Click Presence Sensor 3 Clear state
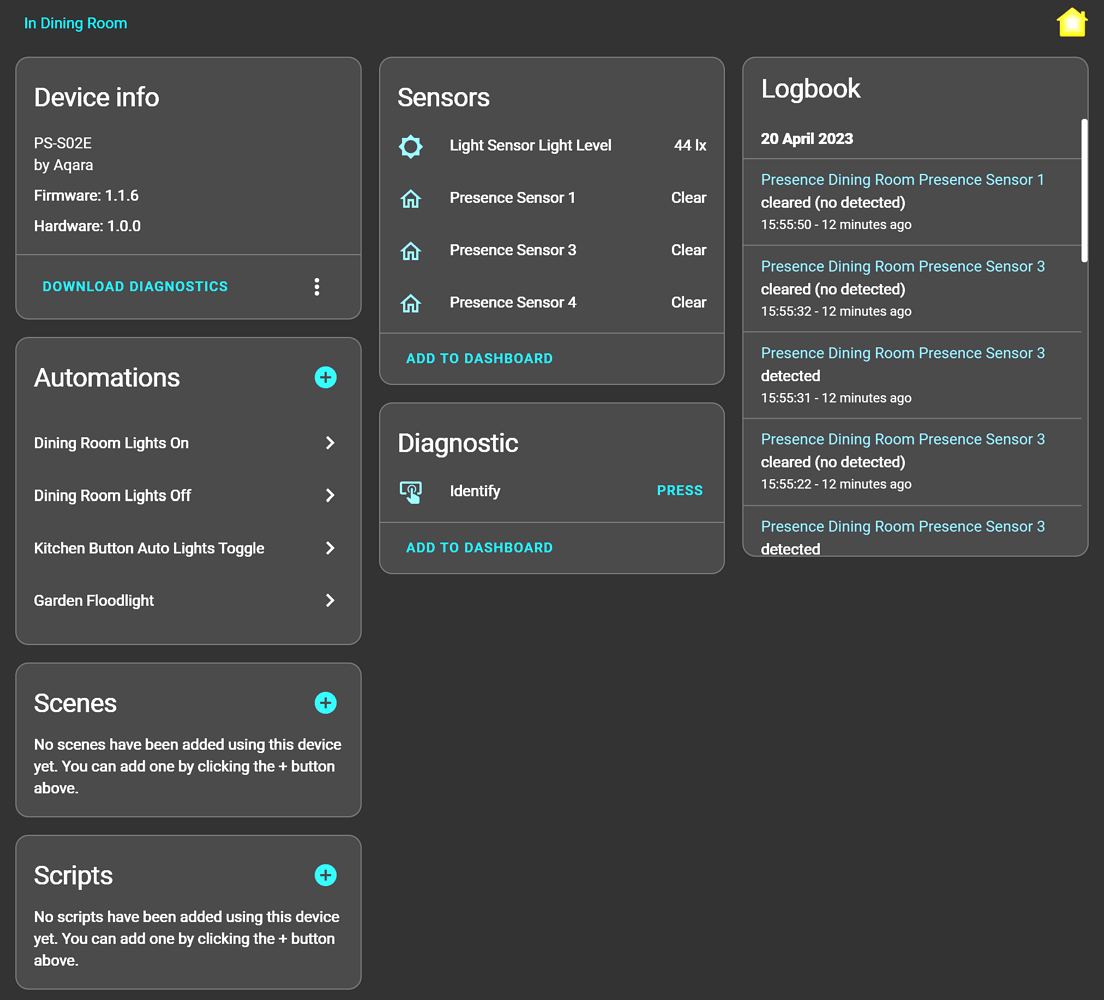The image size is (1104, 1000). click(689, 250)
